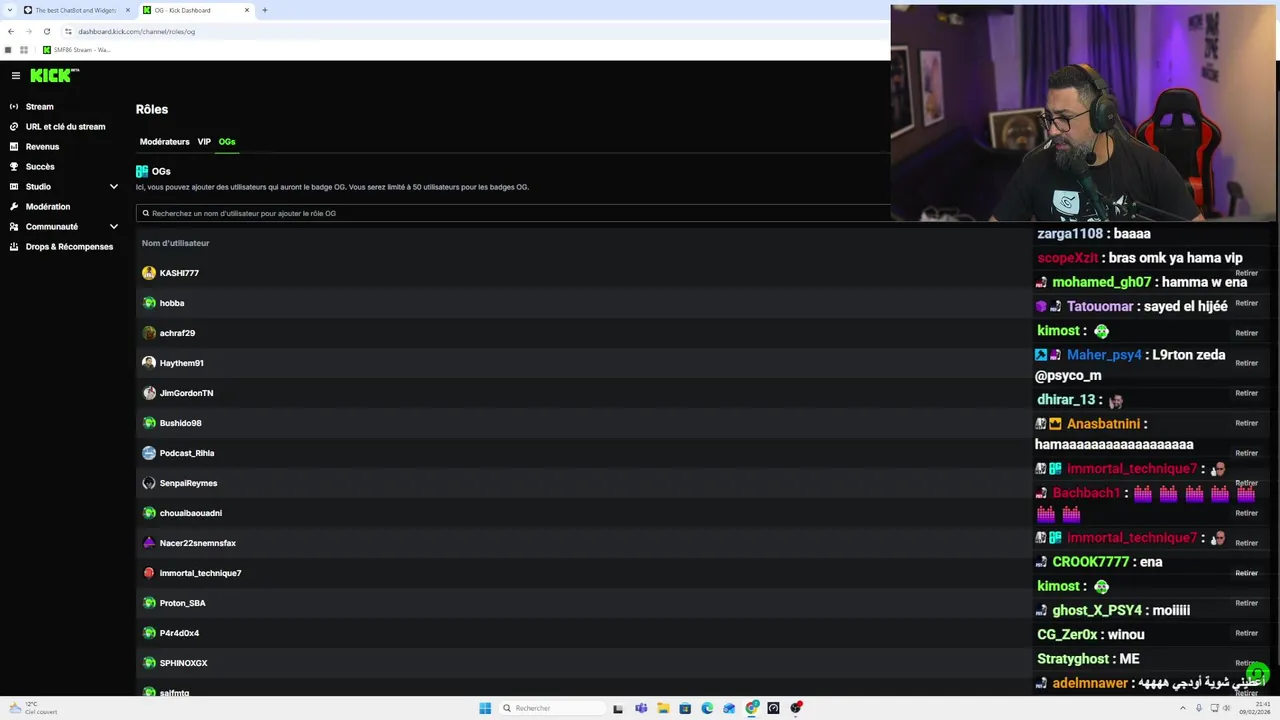
Task: Click Podcast_Rihla's avatar
Action: pos(149,453)
